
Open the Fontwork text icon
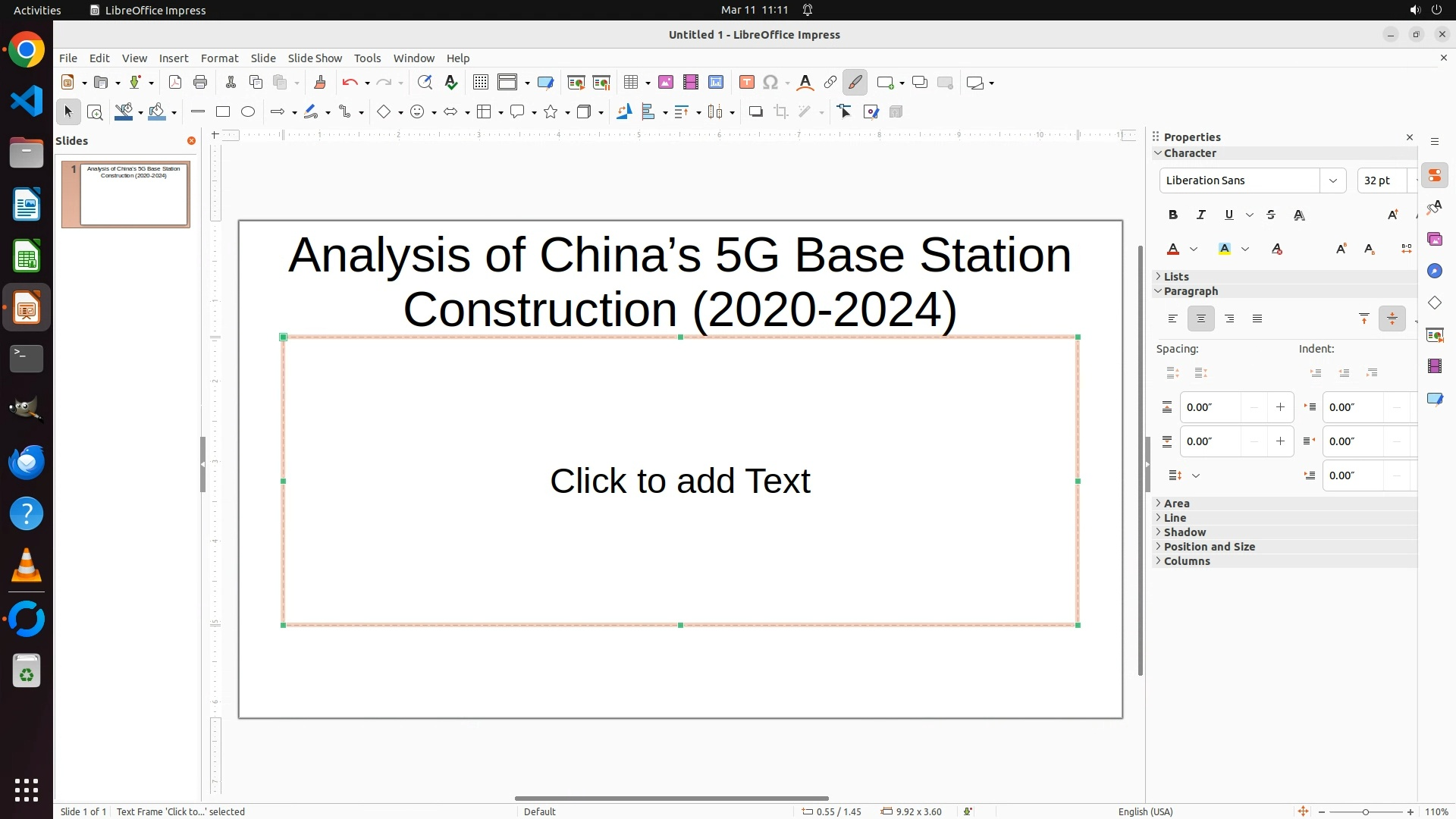click(x=805, y=83)
